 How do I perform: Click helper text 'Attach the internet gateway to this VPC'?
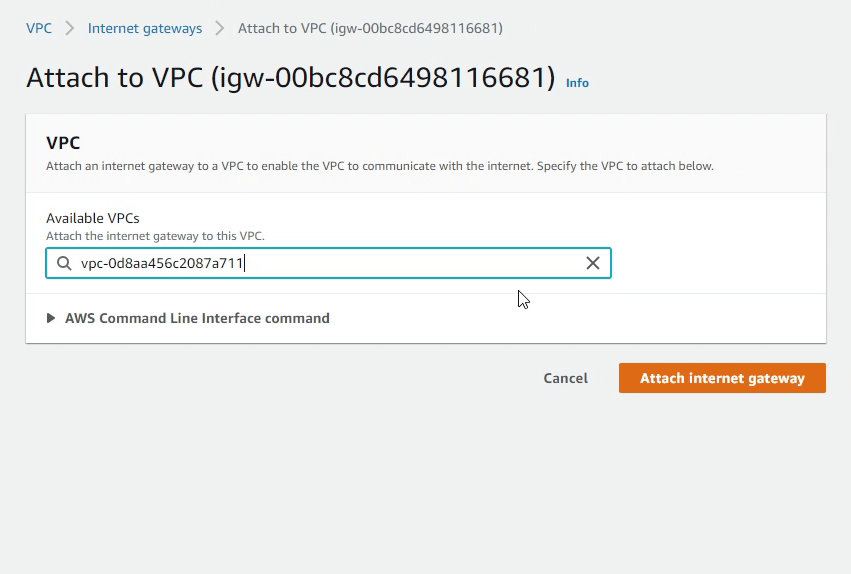(x=155, y=236)
